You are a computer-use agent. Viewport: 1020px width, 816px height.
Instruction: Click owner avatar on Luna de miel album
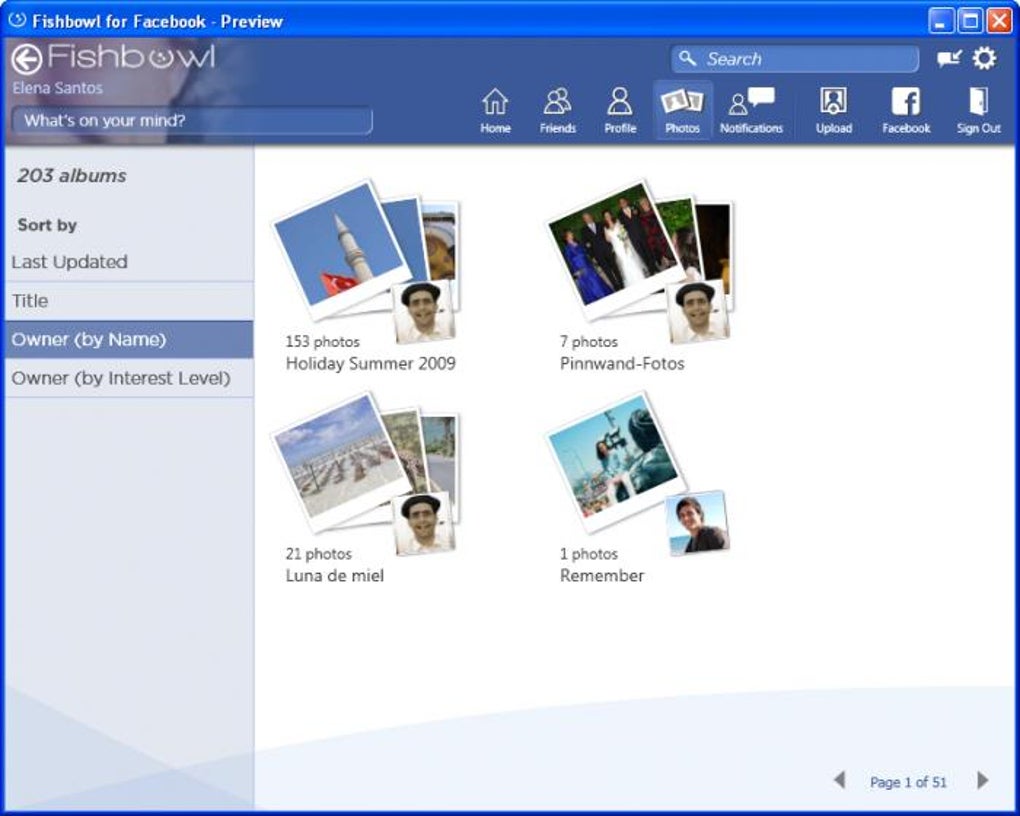pyautogui.click(x=424, y=524)
